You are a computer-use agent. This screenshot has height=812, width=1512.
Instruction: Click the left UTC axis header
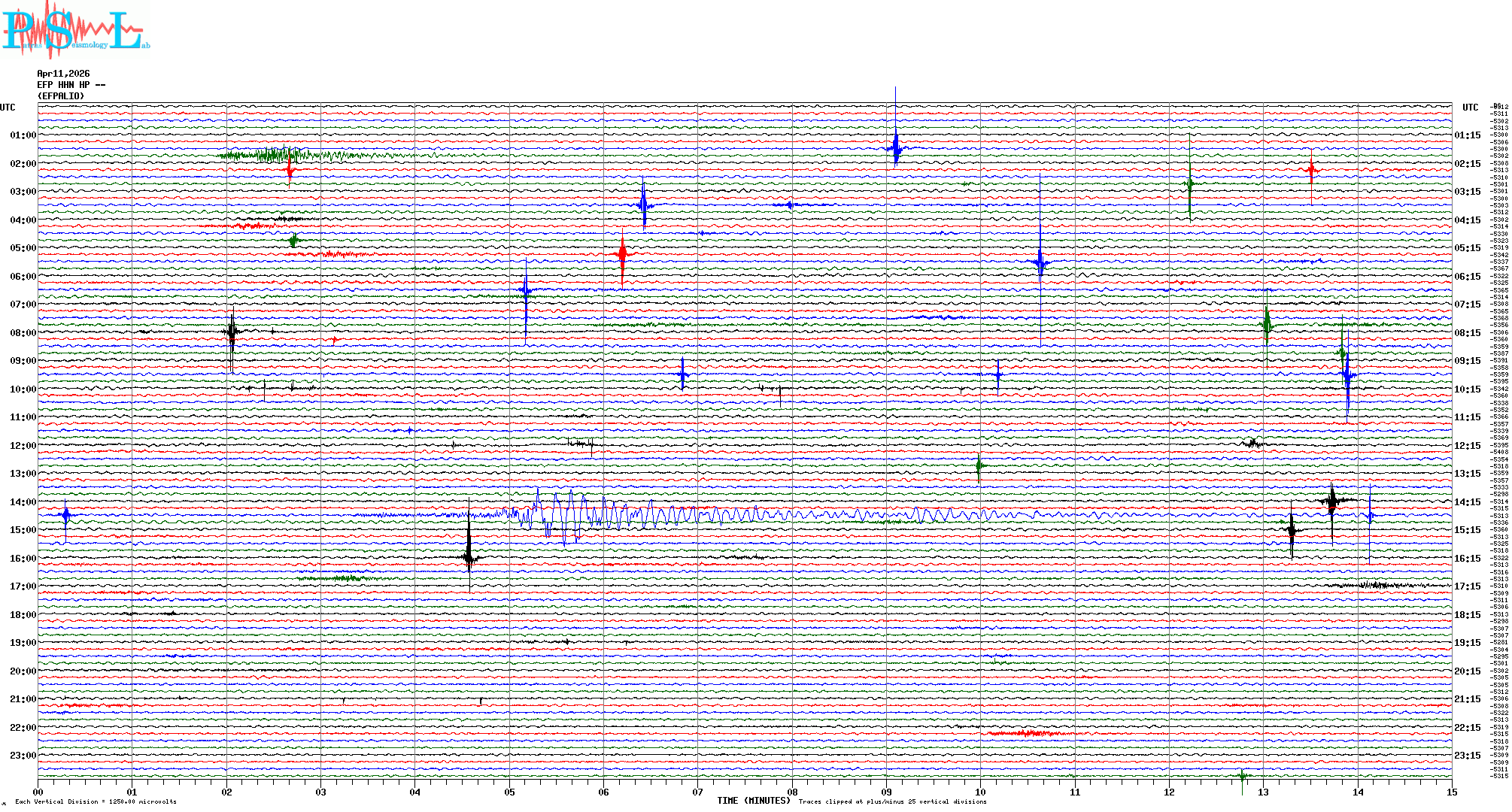coord(8,108)
